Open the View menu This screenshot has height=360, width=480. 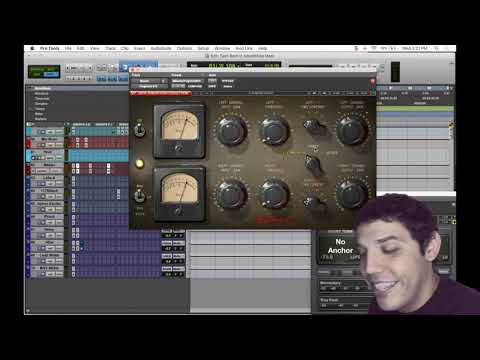click(x=95, y=48)
